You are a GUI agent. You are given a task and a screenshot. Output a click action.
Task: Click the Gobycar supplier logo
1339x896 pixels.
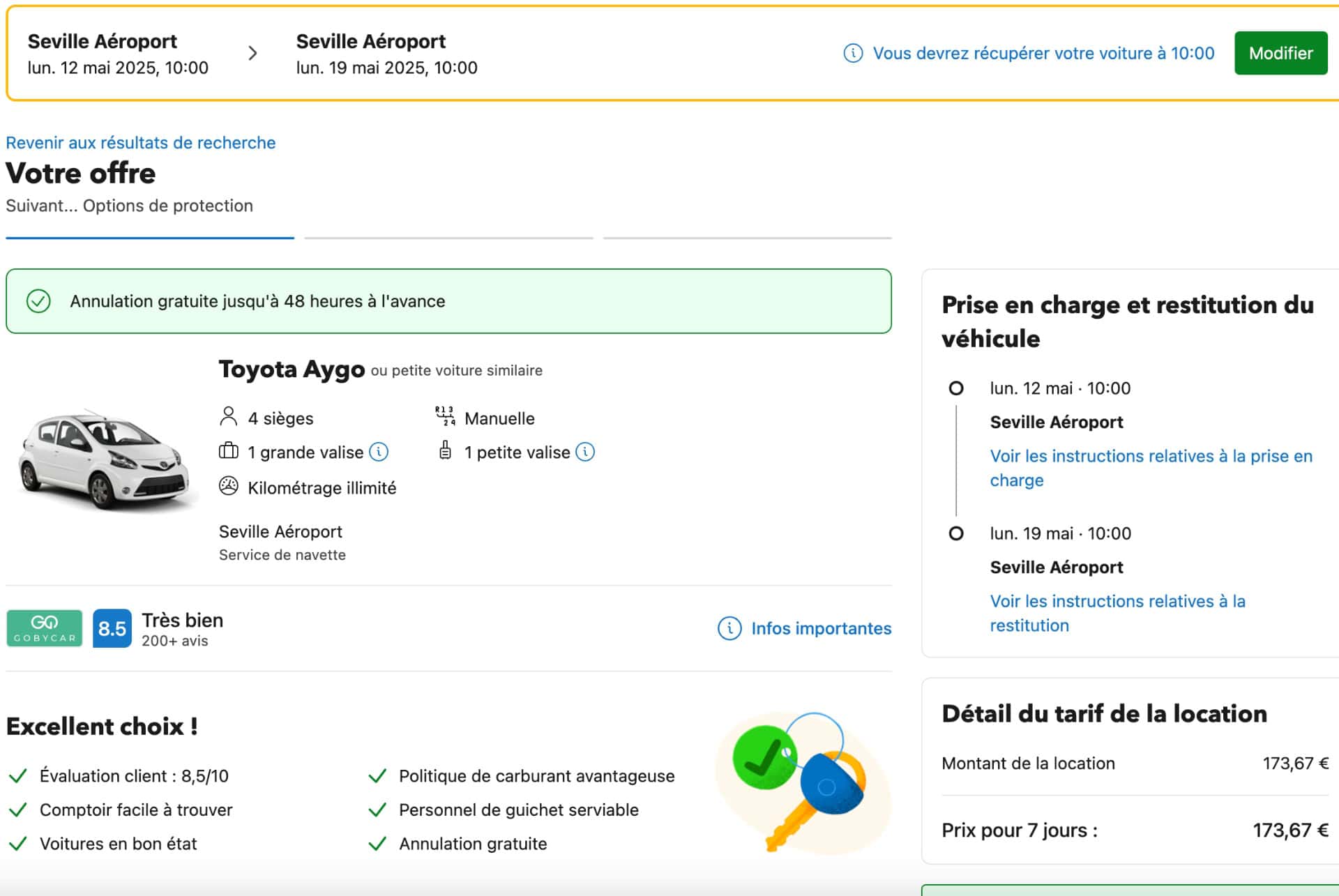pos(45,628)
